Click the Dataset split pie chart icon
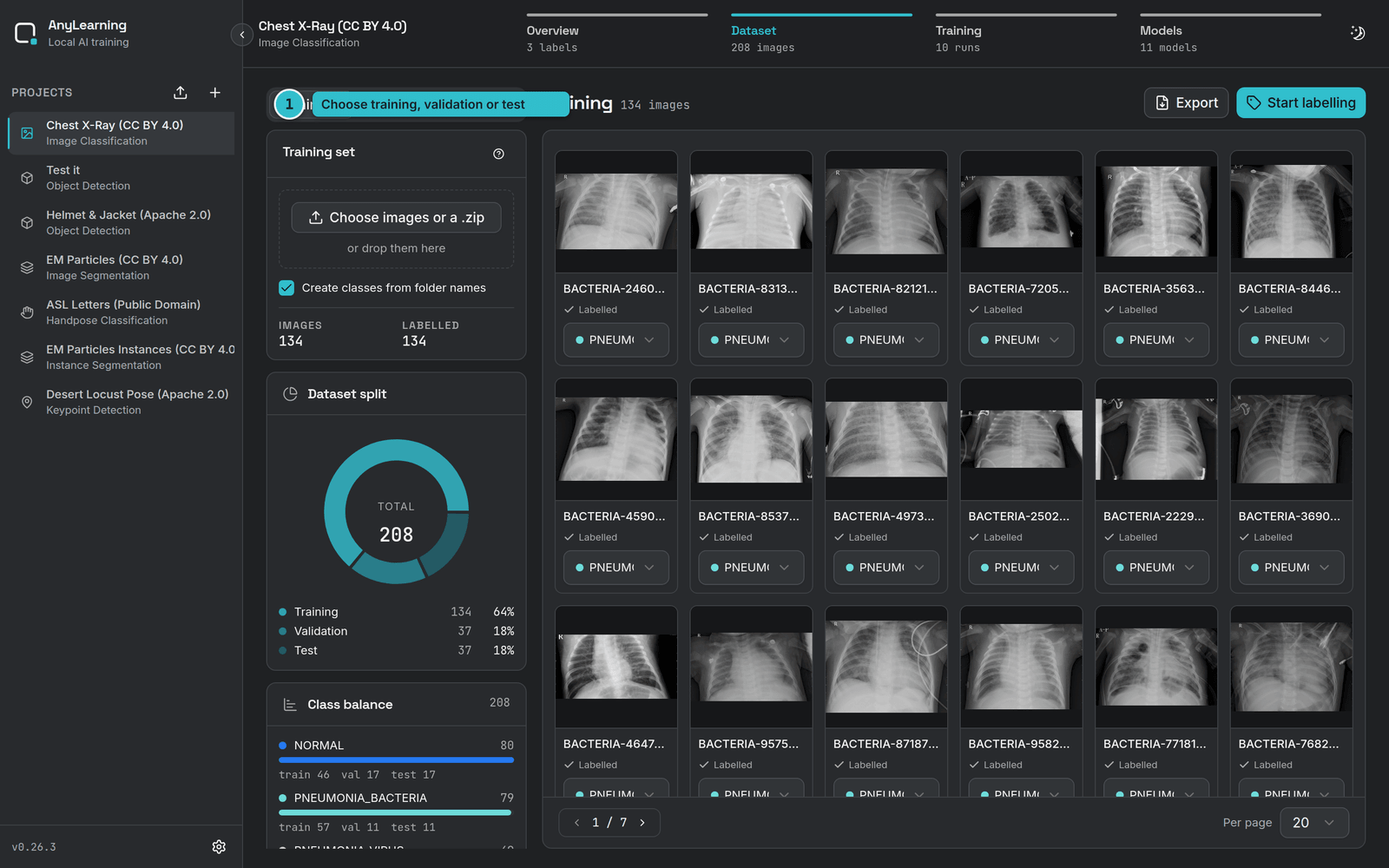Image resolution: width=1389 pixels, height=868 pixels. pyautogui.click(x=291, y=394)
